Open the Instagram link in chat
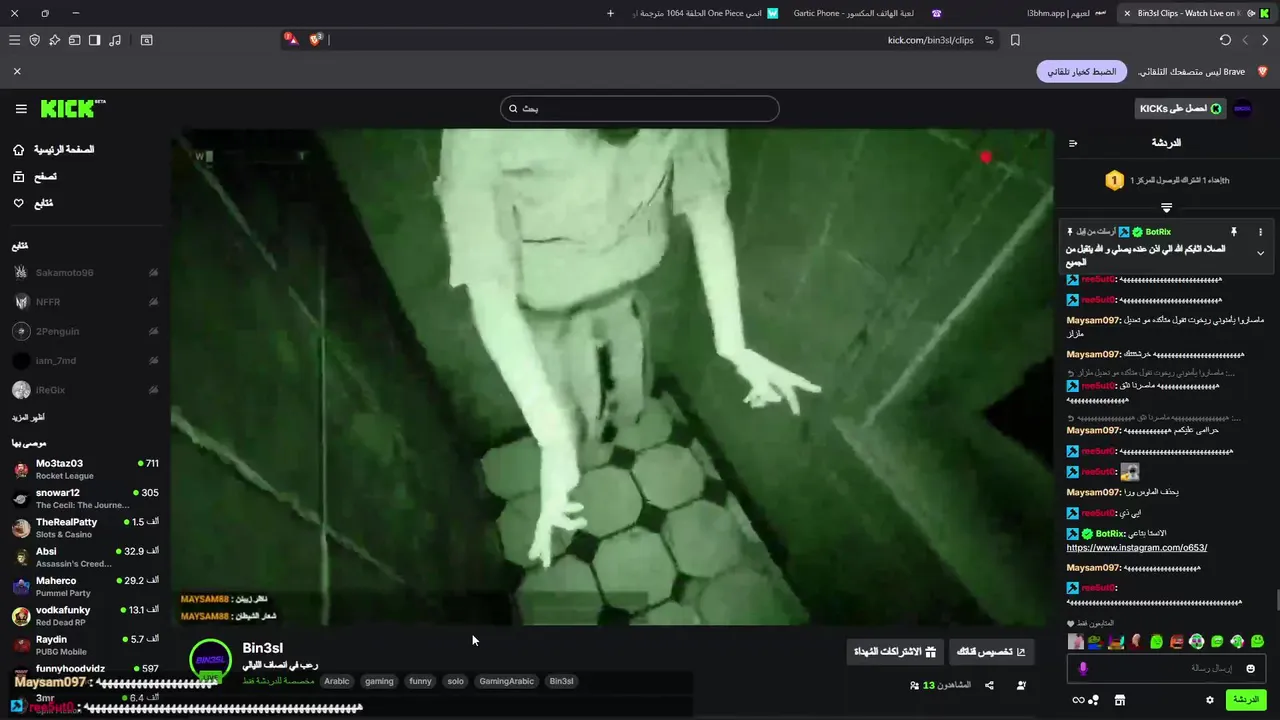 (1137, 548)
